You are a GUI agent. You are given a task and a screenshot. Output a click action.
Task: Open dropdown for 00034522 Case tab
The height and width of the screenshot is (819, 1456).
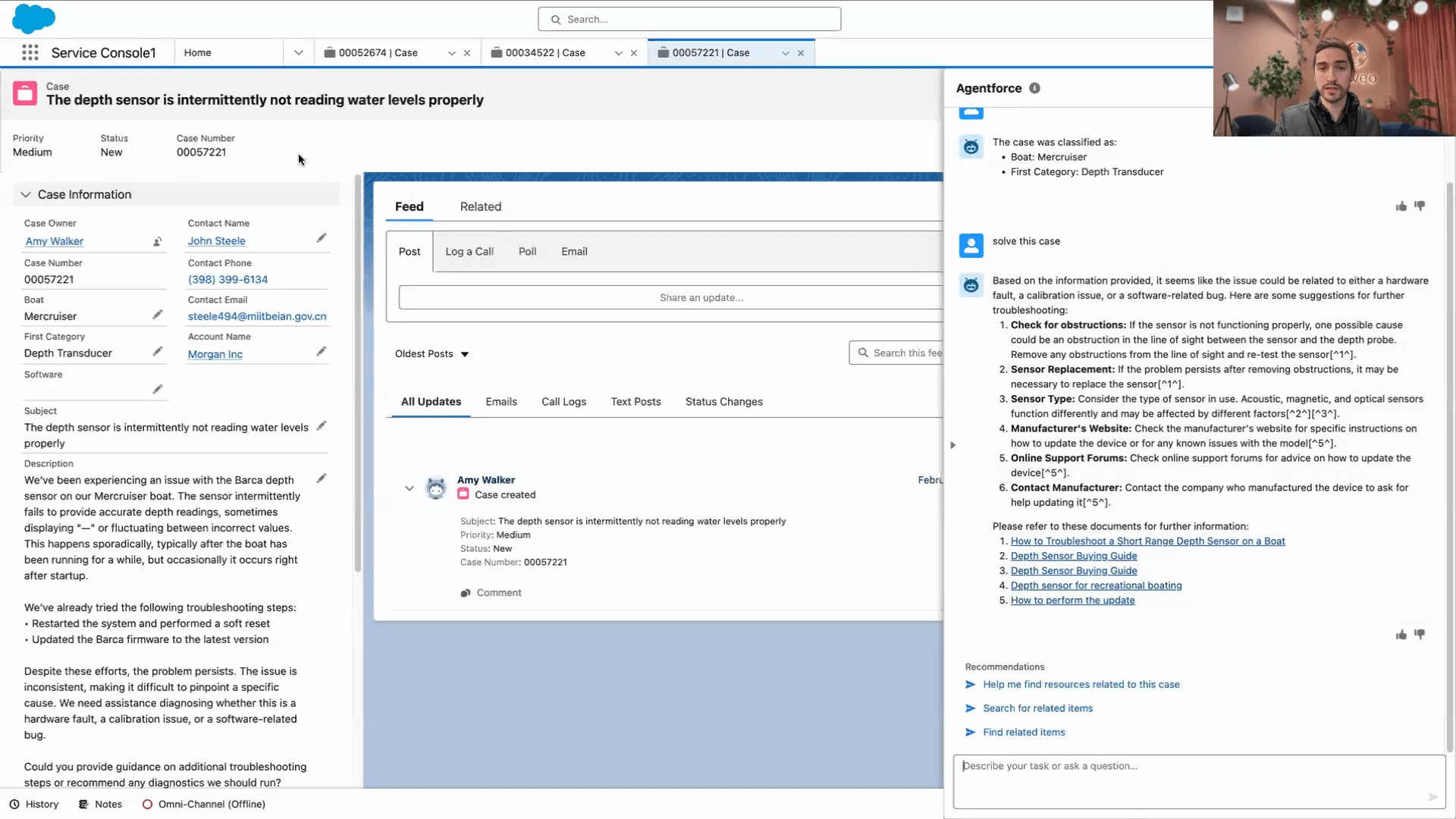point(619,53)
